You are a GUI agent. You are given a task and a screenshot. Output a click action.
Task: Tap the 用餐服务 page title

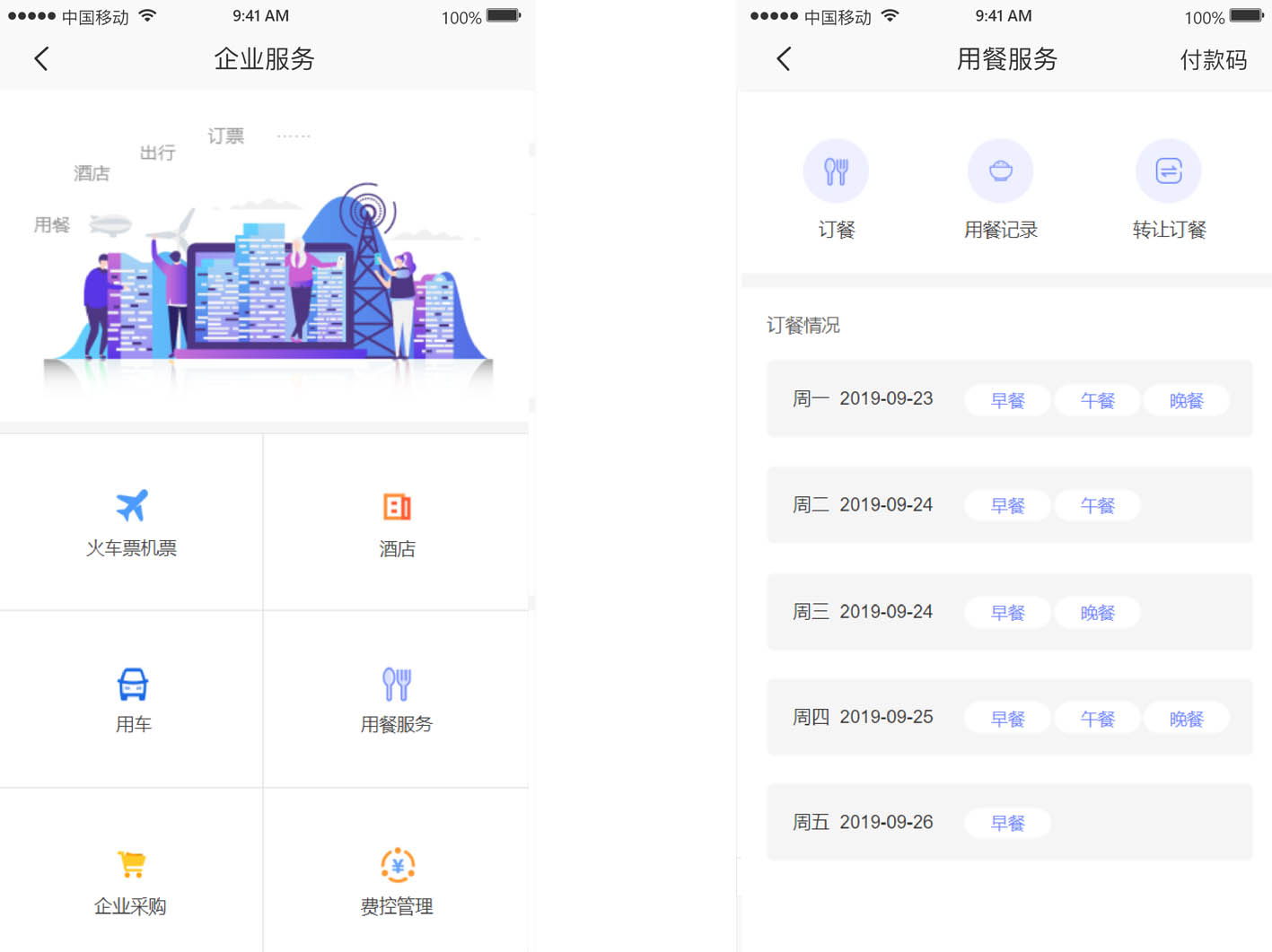coord(1007,59)
